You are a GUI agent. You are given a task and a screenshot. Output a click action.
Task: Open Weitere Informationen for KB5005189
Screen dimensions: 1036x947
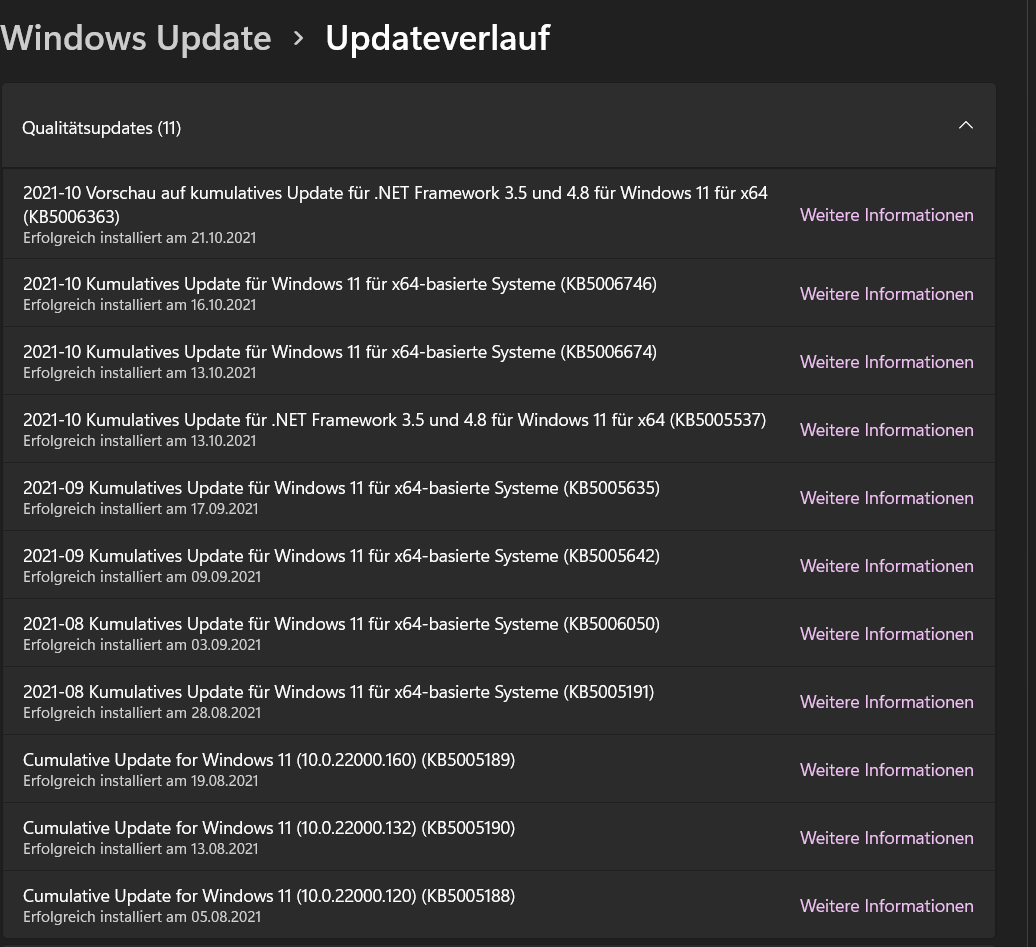point(886,769)
